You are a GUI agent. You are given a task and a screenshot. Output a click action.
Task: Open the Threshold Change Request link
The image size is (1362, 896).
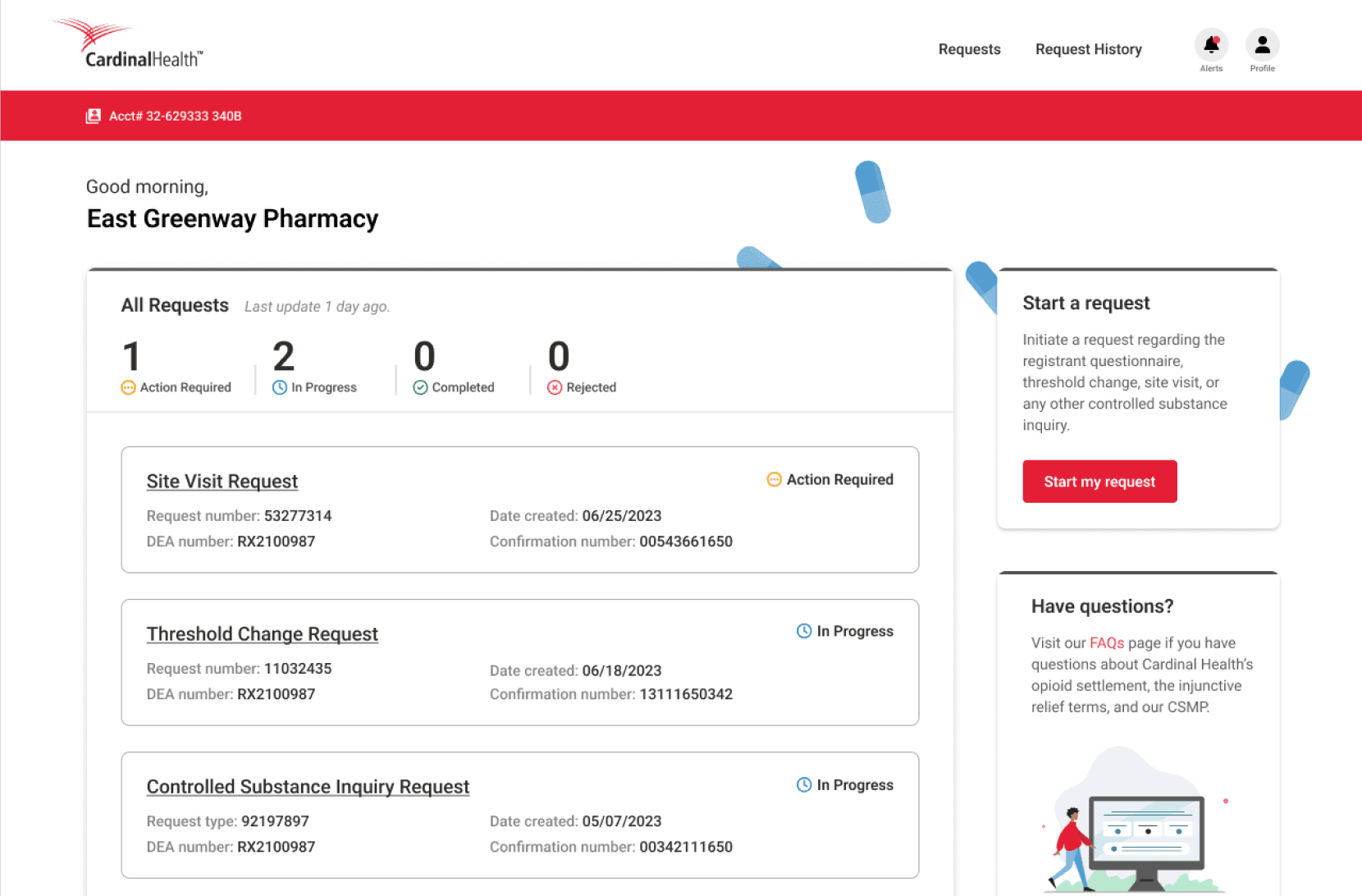pyautogui.click(x=263, y=634)
